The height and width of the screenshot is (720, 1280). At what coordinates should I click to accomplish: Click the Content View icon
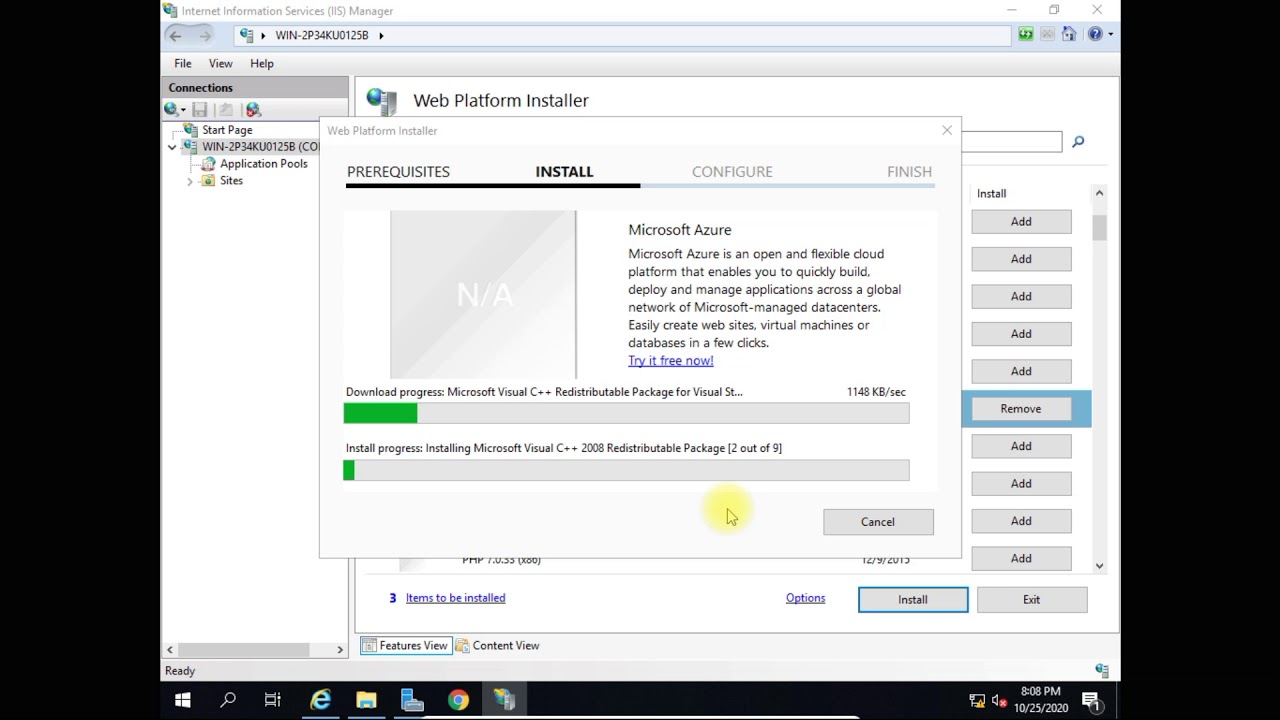point(462,646)
